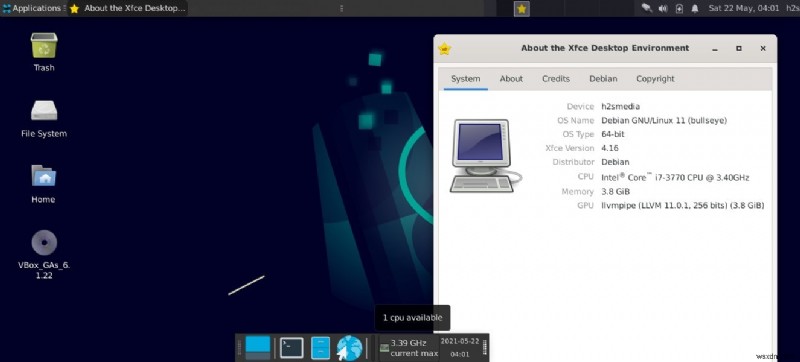Open the network connection tray icon
Viewport: 800px width, 362px height.
[x=647, y=8]
